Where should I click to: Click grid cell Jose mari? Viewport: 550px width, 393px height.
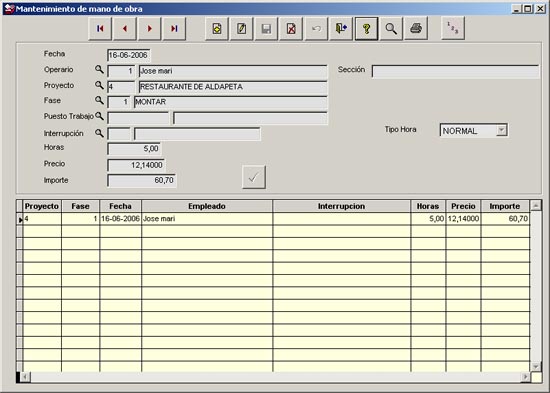click(x=207, y=219)
